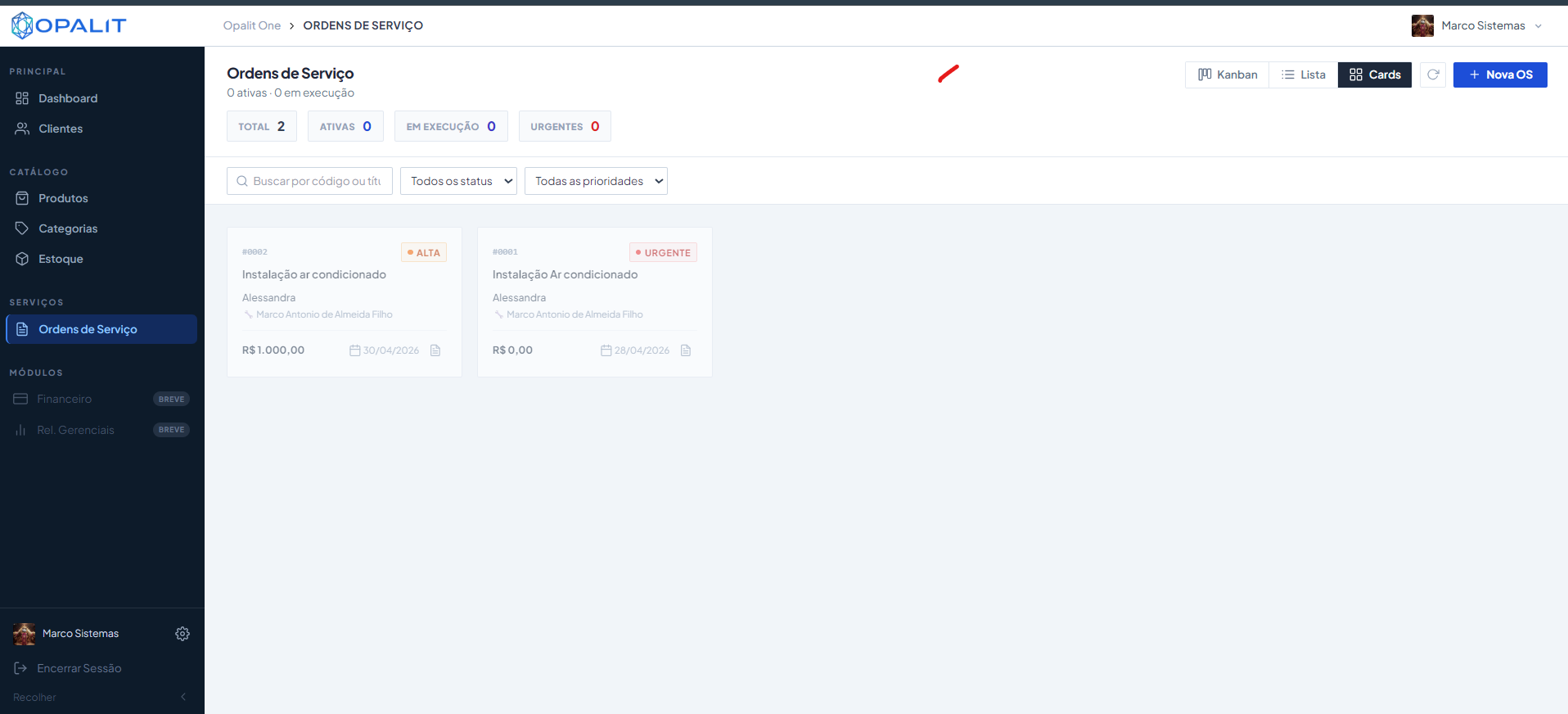
Task: Click the EM EXECUÇÃO 0 counter
Action: coord(451,126)
